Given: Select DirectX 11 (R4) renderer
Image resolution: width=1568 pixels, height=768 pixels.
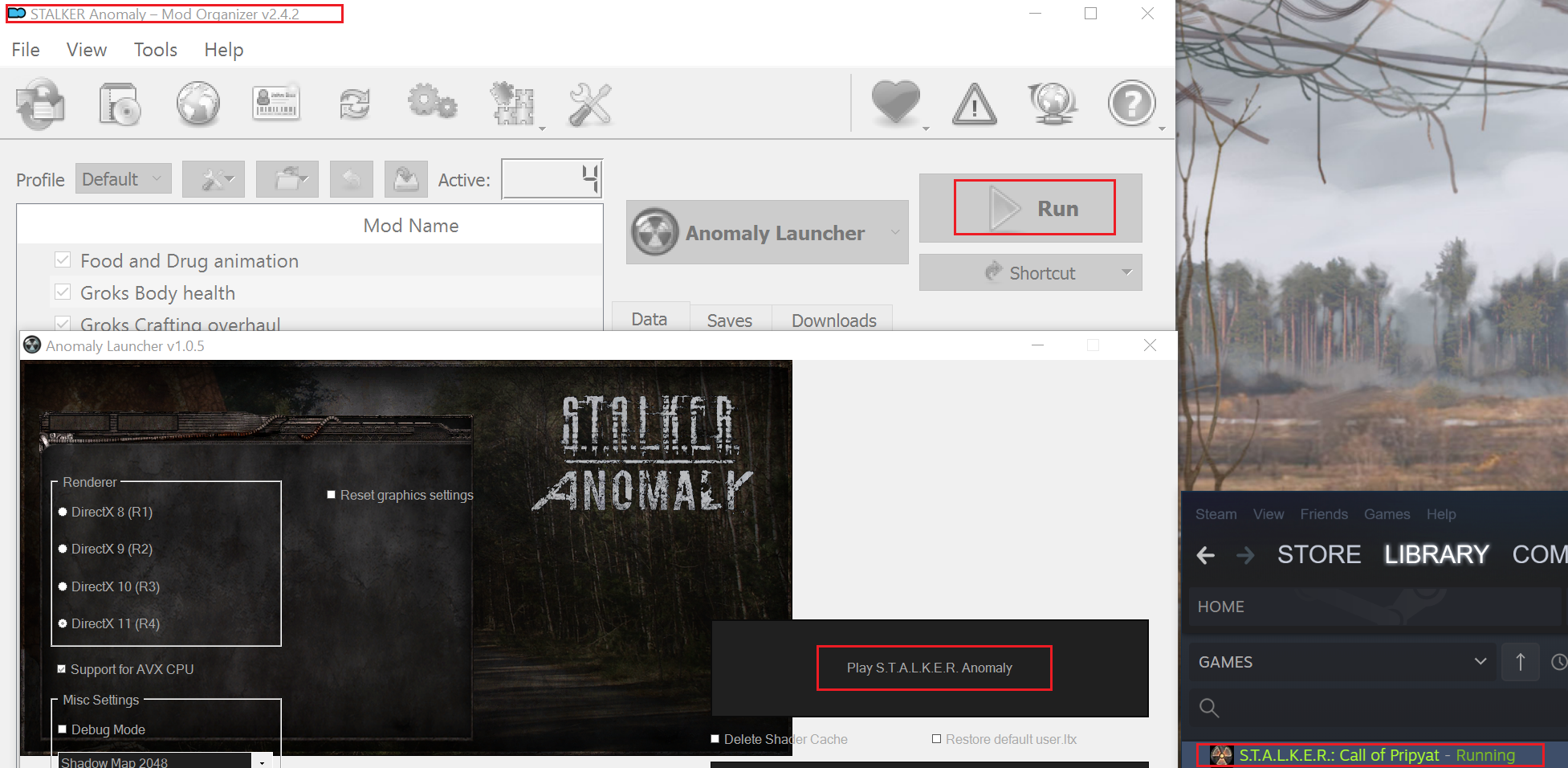Looking at the screenshot, I should [x=63, y=623].
